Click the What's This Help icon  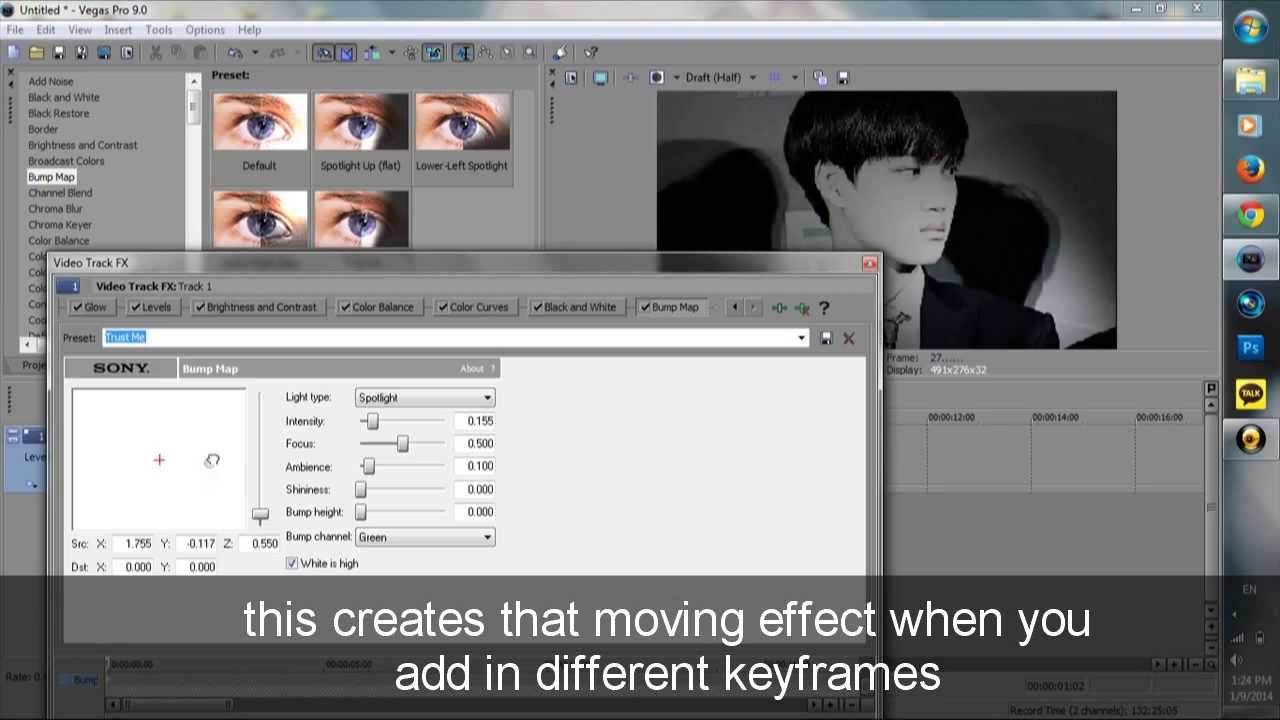(x=591, y=53)
